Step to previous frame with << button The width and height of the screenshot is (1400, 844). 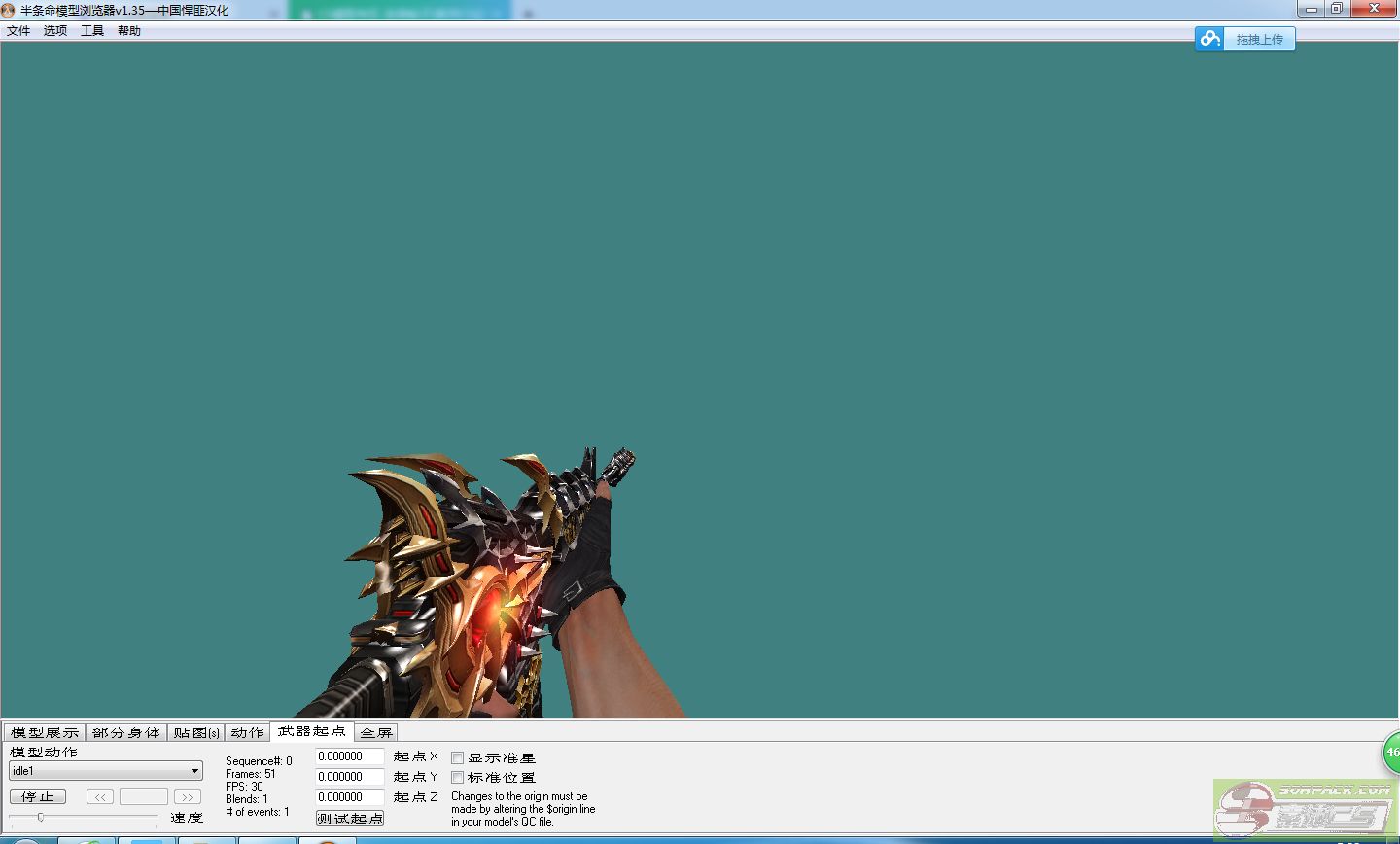pos(100,796)
